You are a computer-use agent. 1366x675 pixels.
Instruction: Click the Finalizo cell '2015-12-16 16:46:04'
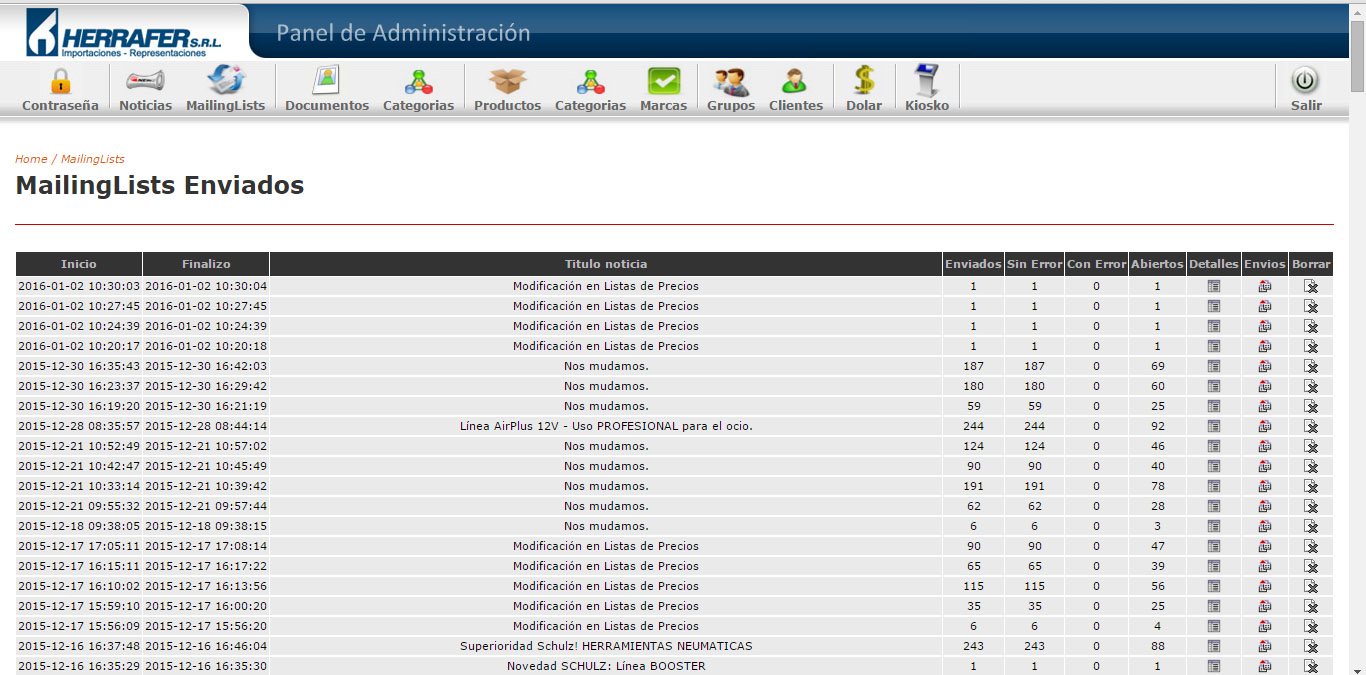tap(206, 646)
